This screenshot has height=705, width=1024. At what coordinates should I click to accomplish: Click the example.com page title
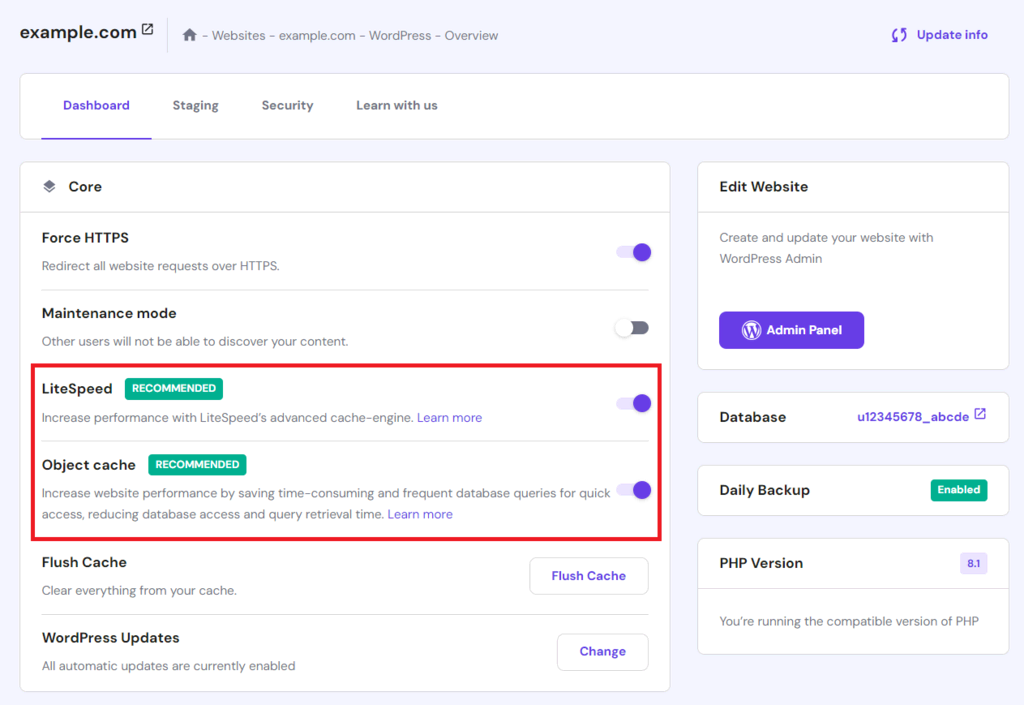tap(78, 32)
